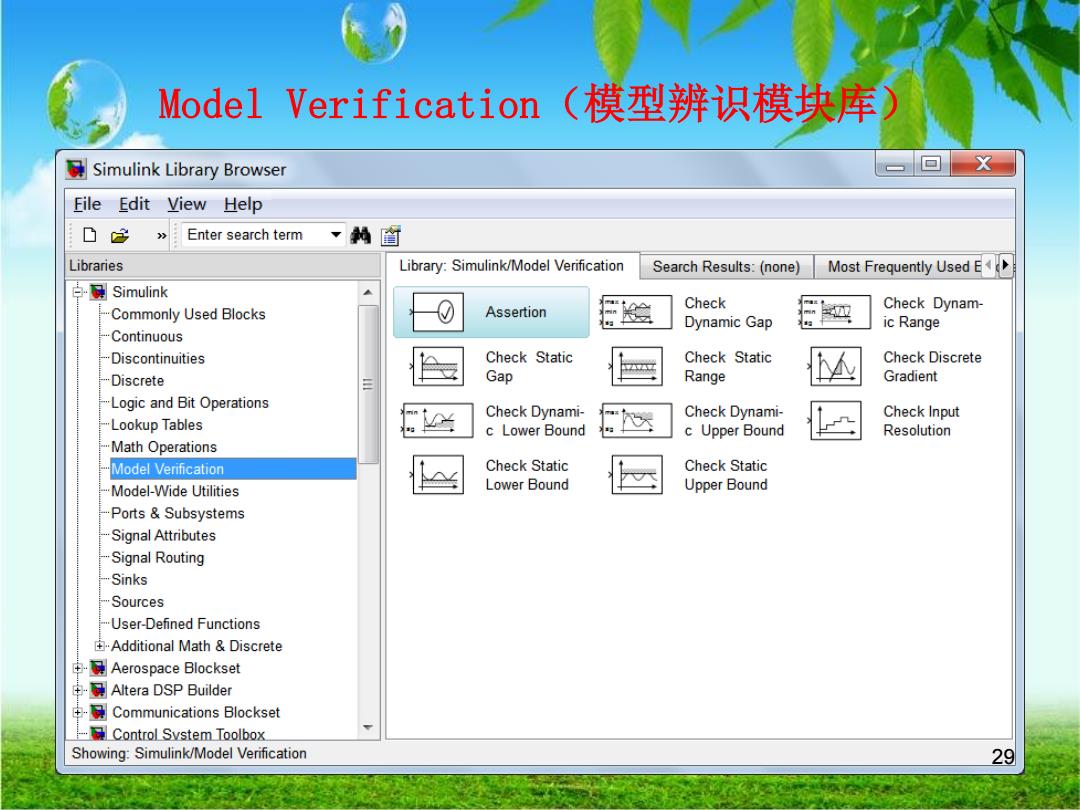Screen dimensions: 1080x810
Task: Switch to the Library: Simulink/Model Verification tab
Action: click(x=512, y=266)
